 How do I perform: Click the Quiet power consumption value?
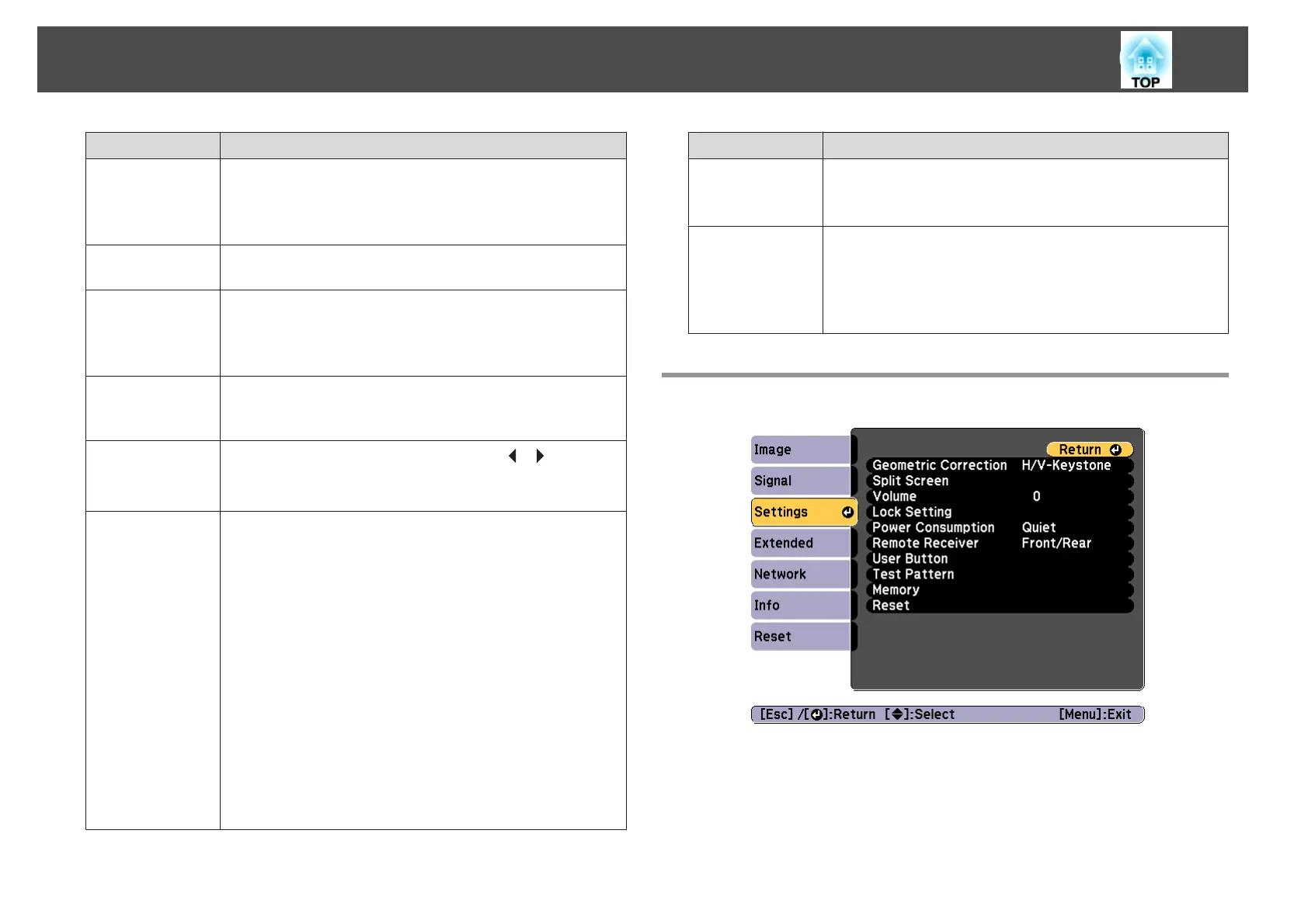(1038, 527)
